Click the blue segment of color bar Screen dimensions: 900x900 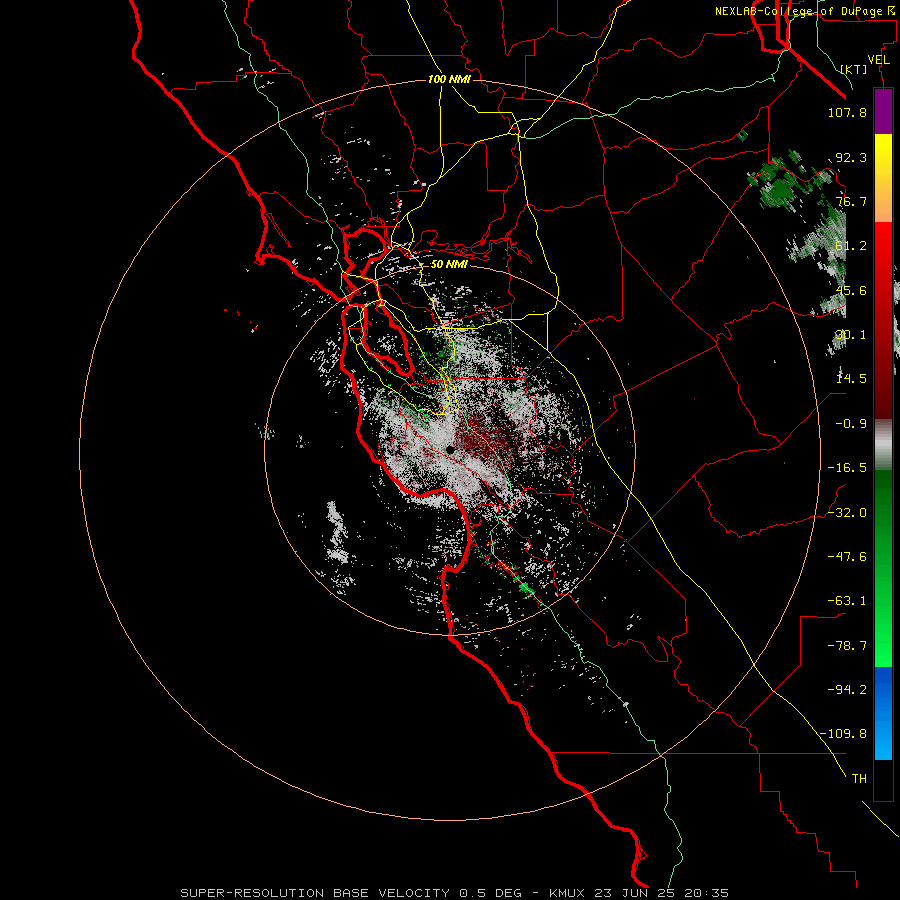pyautogui.click(x=883, y=713)
